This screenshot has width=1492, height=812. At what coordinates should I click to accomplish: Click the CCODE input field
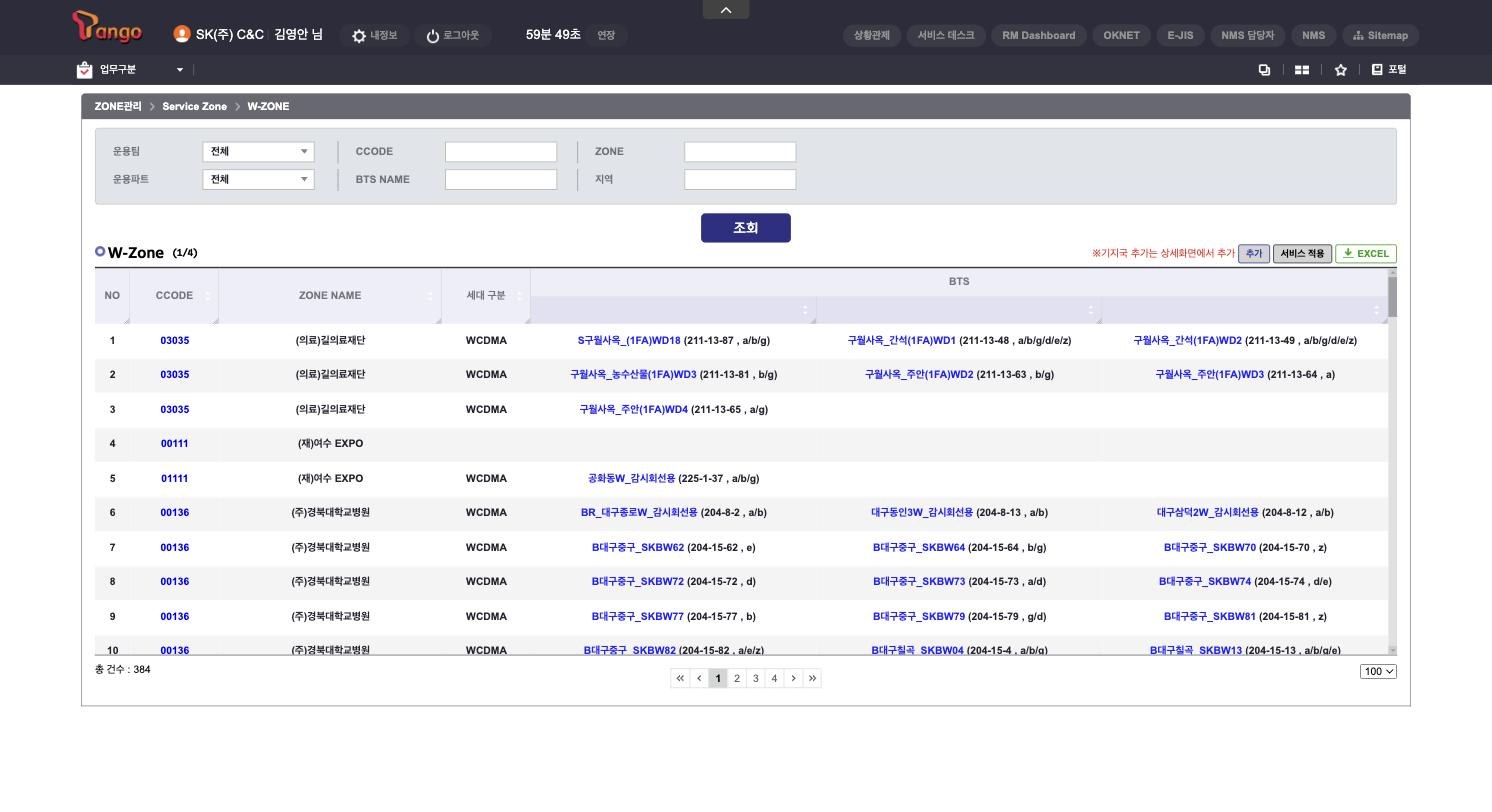tap(501, 152)
